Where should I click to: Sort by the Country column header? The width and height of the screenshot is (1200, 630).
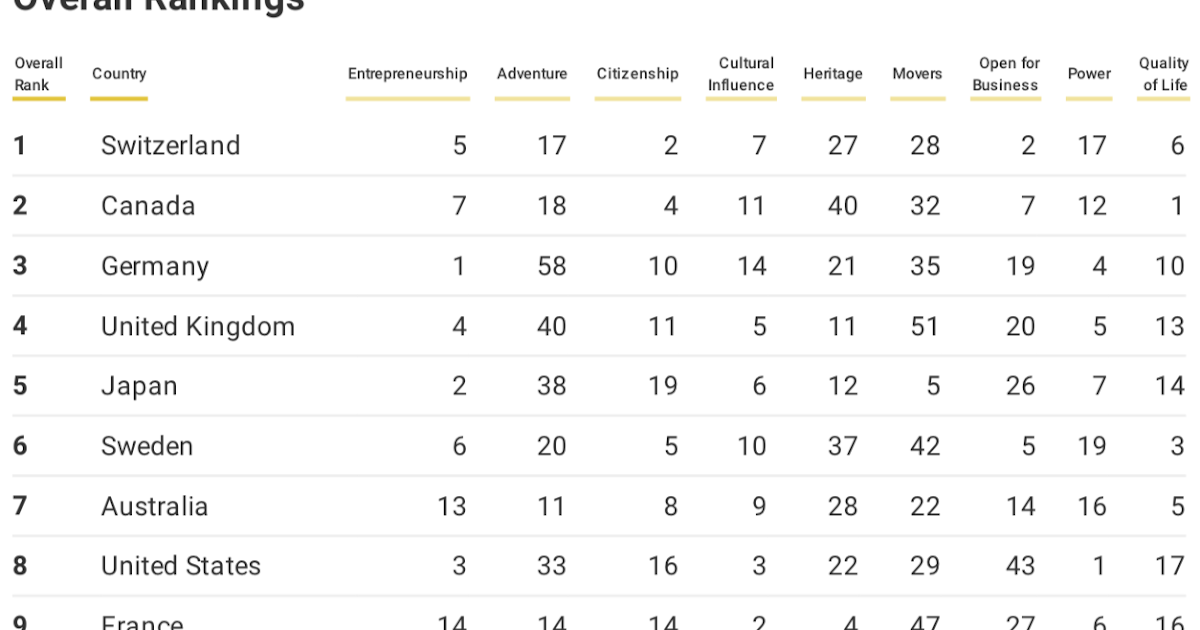119,74
